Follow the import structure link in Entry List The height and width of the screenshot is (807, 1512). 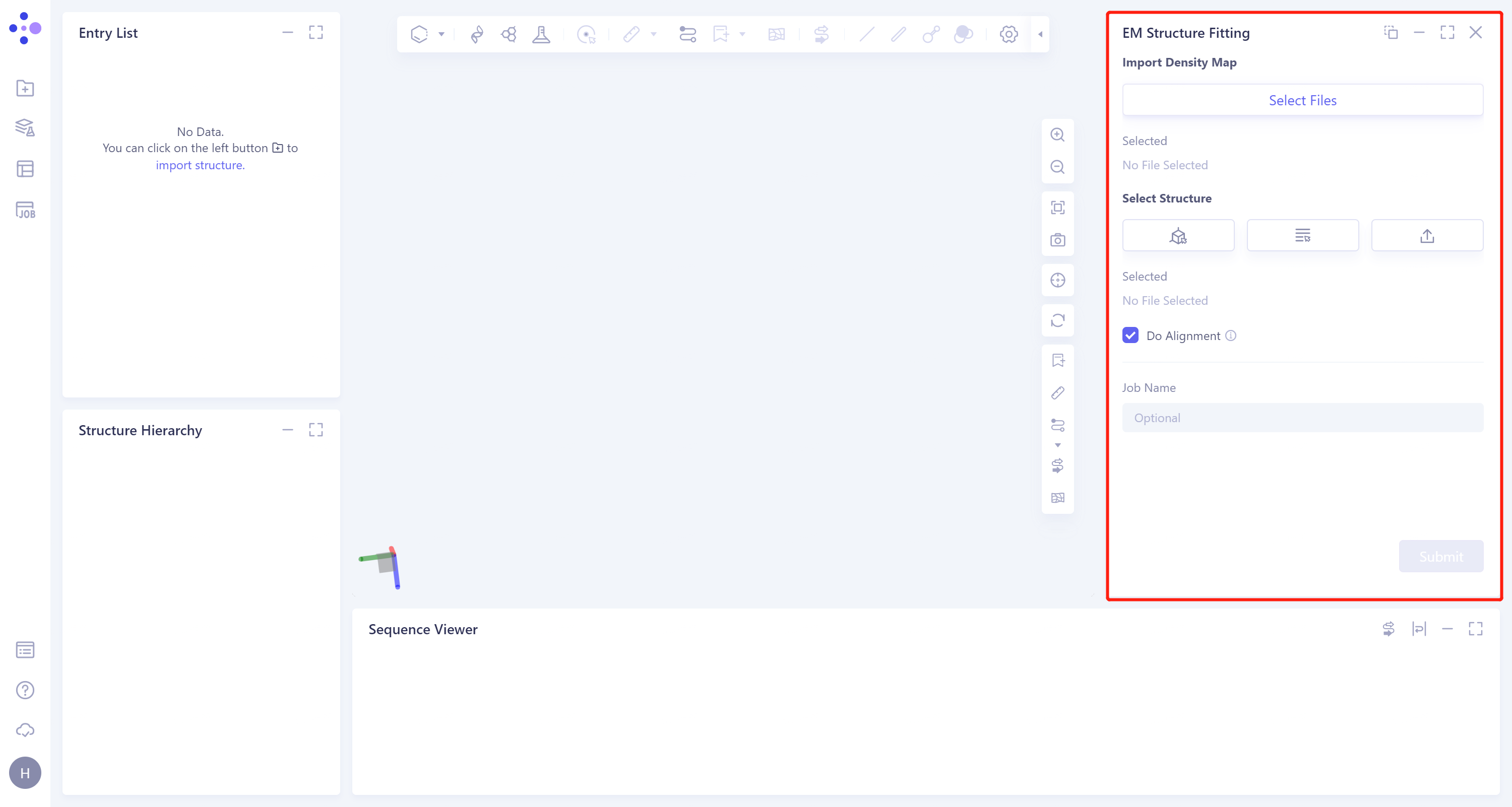point(200,165)
